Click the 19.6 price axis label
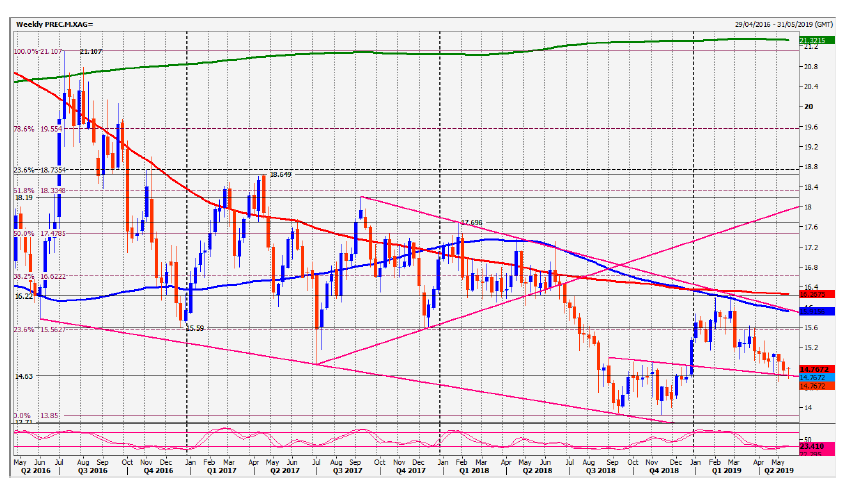Image resolution: width=852 pixels, height=486 pixels. 811,127
